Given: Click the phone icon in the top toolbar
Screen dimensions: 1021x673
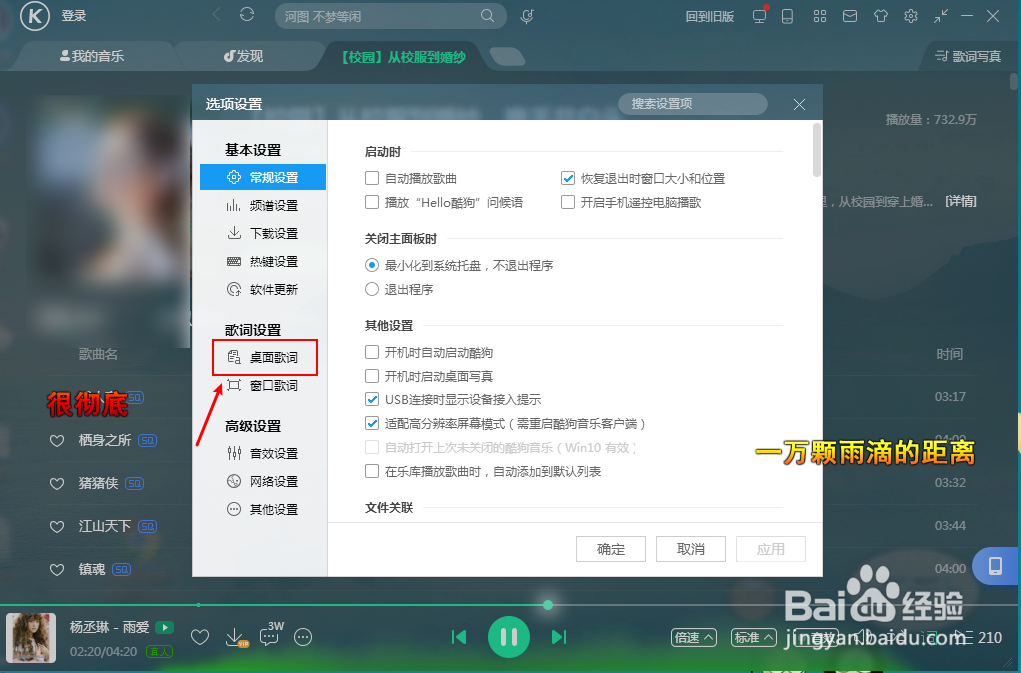Looking at the screenshot, I should 787,16.
